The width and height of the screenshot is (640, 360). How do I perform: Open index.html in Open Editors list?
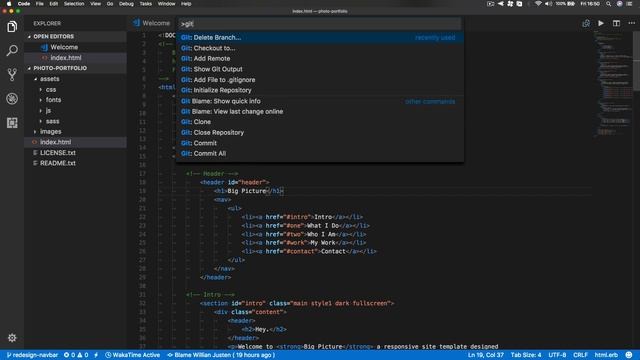(76, 58)
